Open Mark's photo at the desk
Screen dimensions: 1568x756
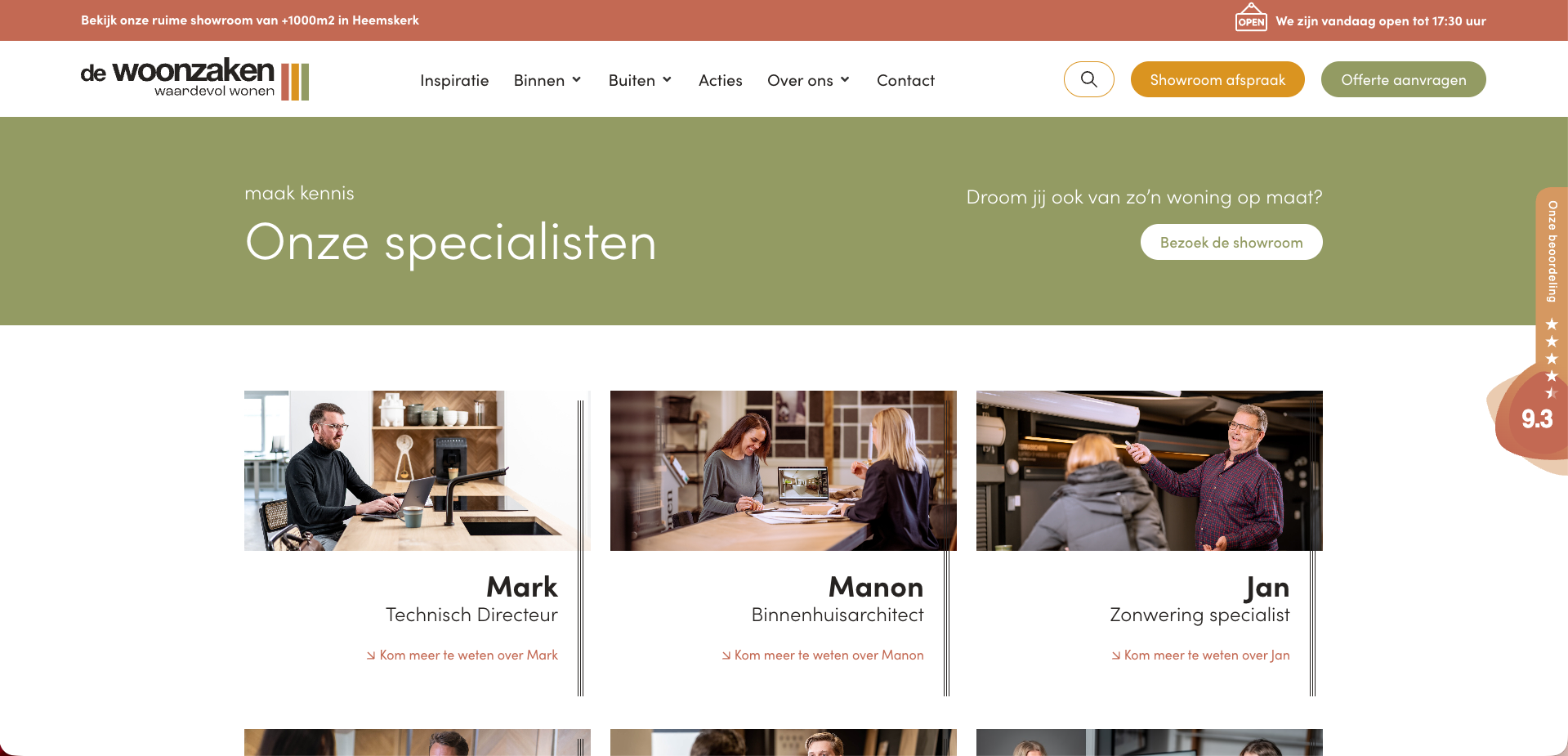417,471
